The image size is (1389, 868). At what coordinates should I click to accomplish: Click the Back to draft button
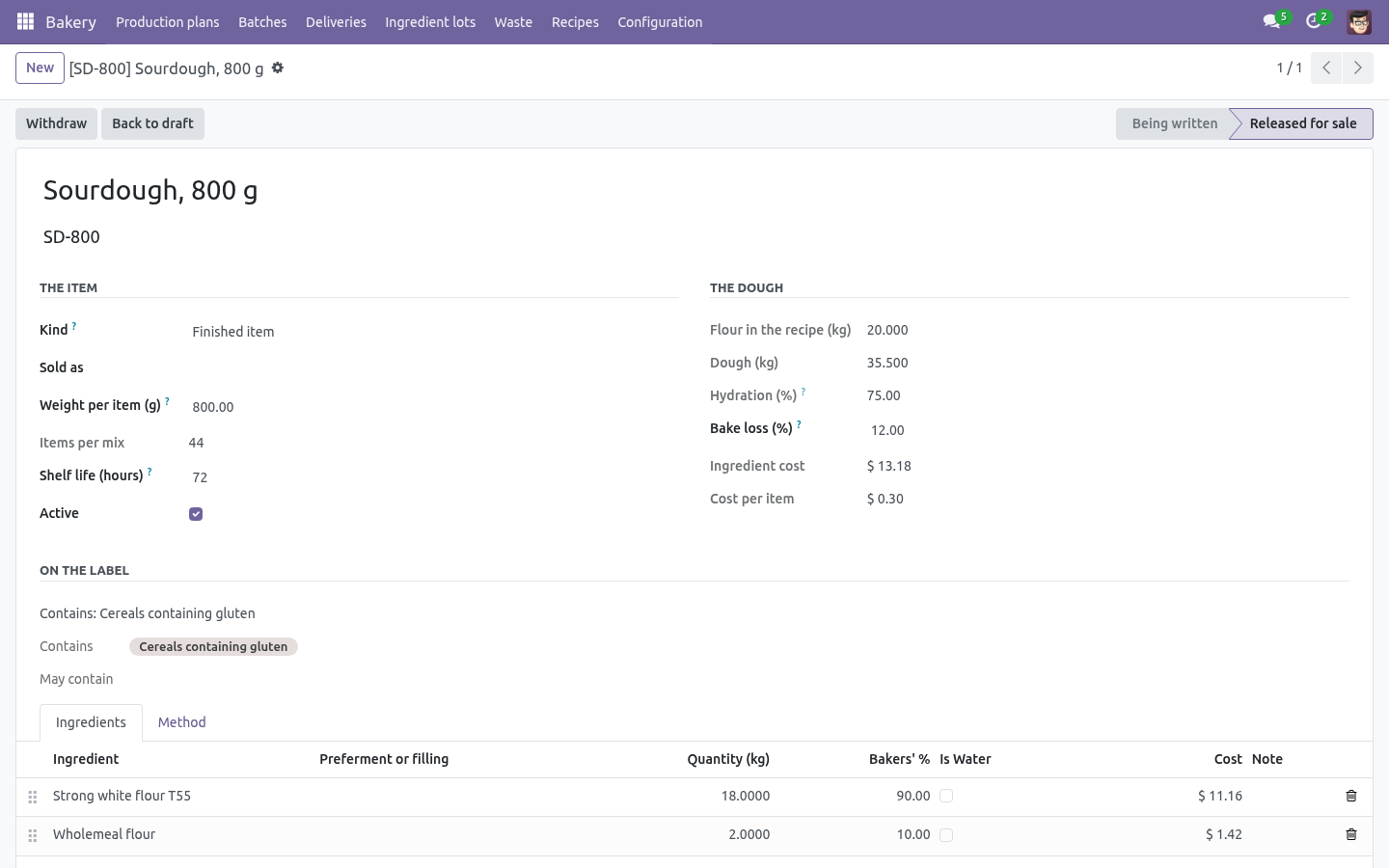coord(152,123)
